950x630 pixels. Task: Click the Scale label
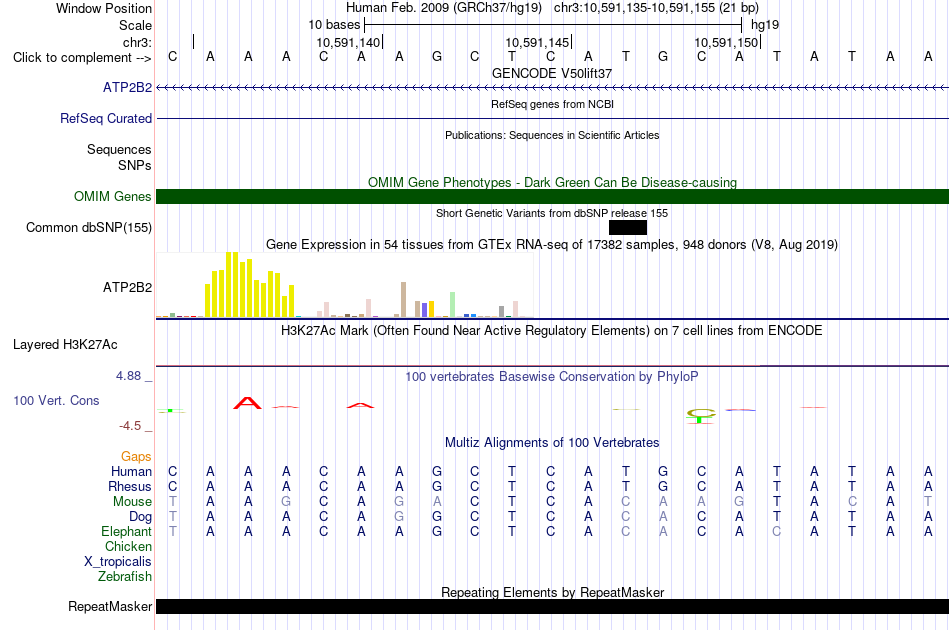pos(135,25)
